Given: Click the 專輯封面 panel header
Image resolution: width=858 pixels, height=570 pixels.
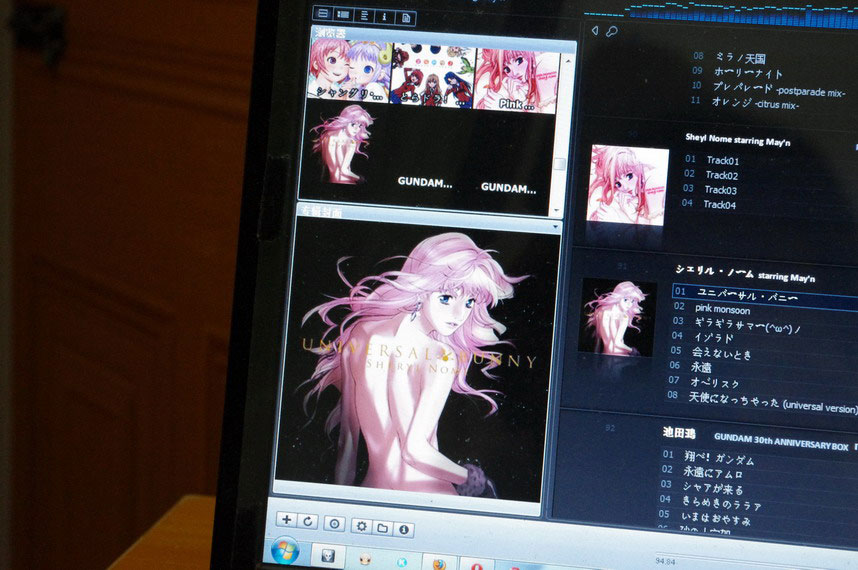Looking at the screenshot, I should tap(322, 211).
